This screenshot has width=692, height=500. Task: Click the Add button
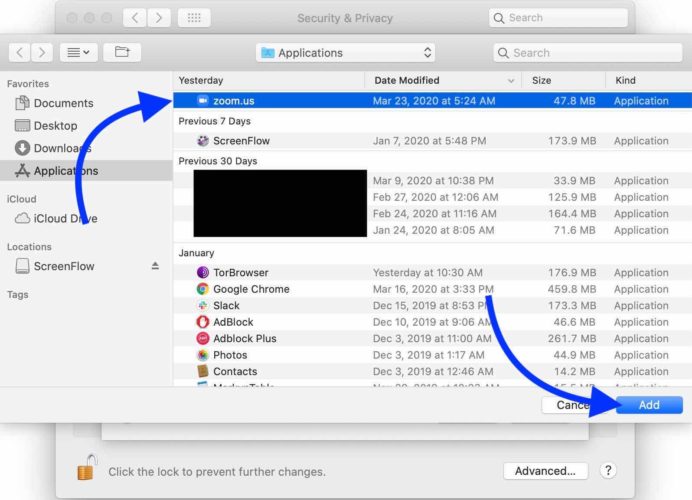click(x=649, y=405)
